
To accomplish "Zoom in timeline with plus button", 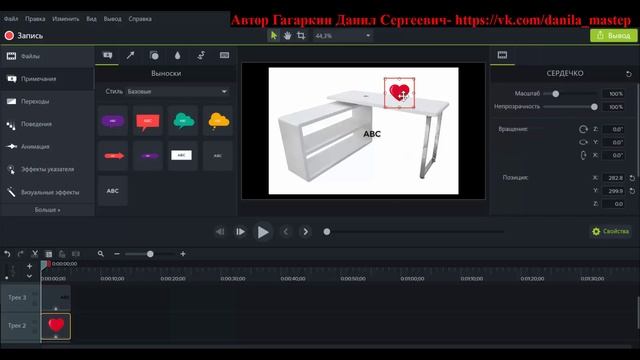I will (x=183, y=254).
